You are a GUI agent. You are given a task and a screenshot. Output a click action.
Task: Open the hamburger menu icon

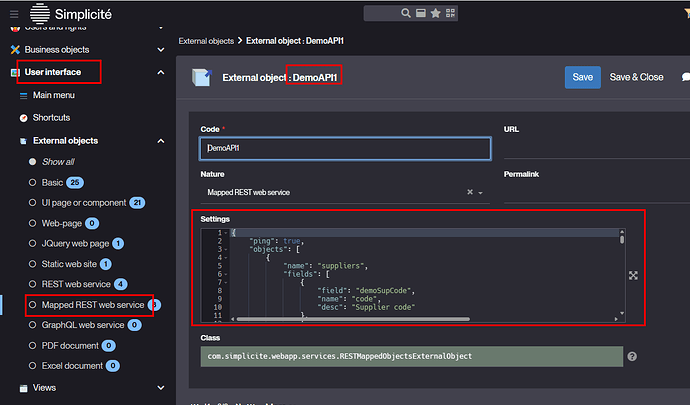pos(14,14)
